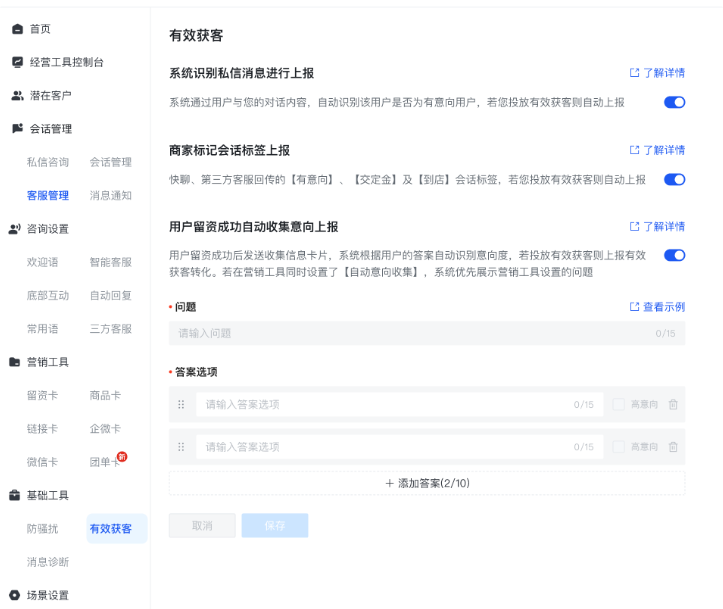Image resolution: width=723 pixels, height=609 pixels.
Task: Select highlighted 有效获客 menu item
Action: point(117,528)
